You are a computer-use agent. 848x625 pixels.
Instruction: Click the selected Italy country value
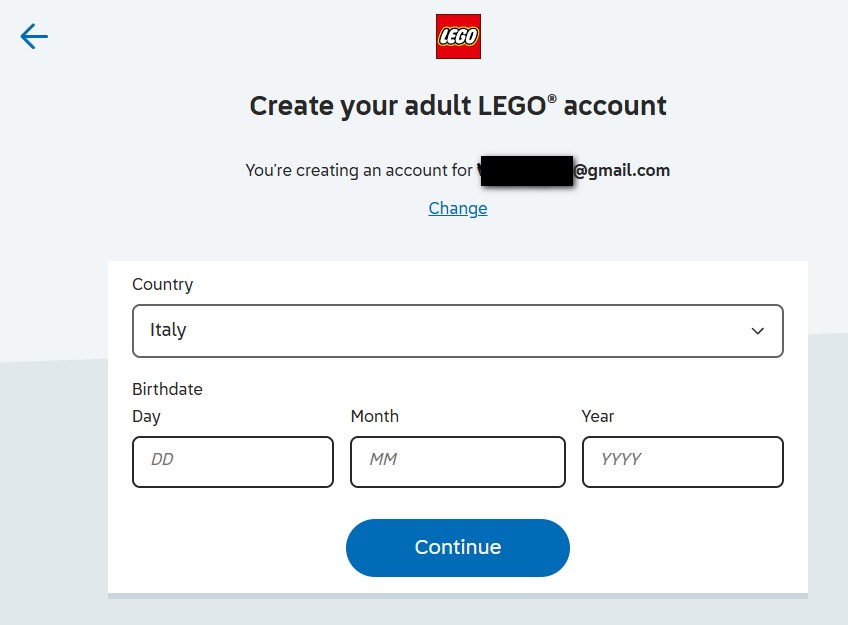coord(168,330)
